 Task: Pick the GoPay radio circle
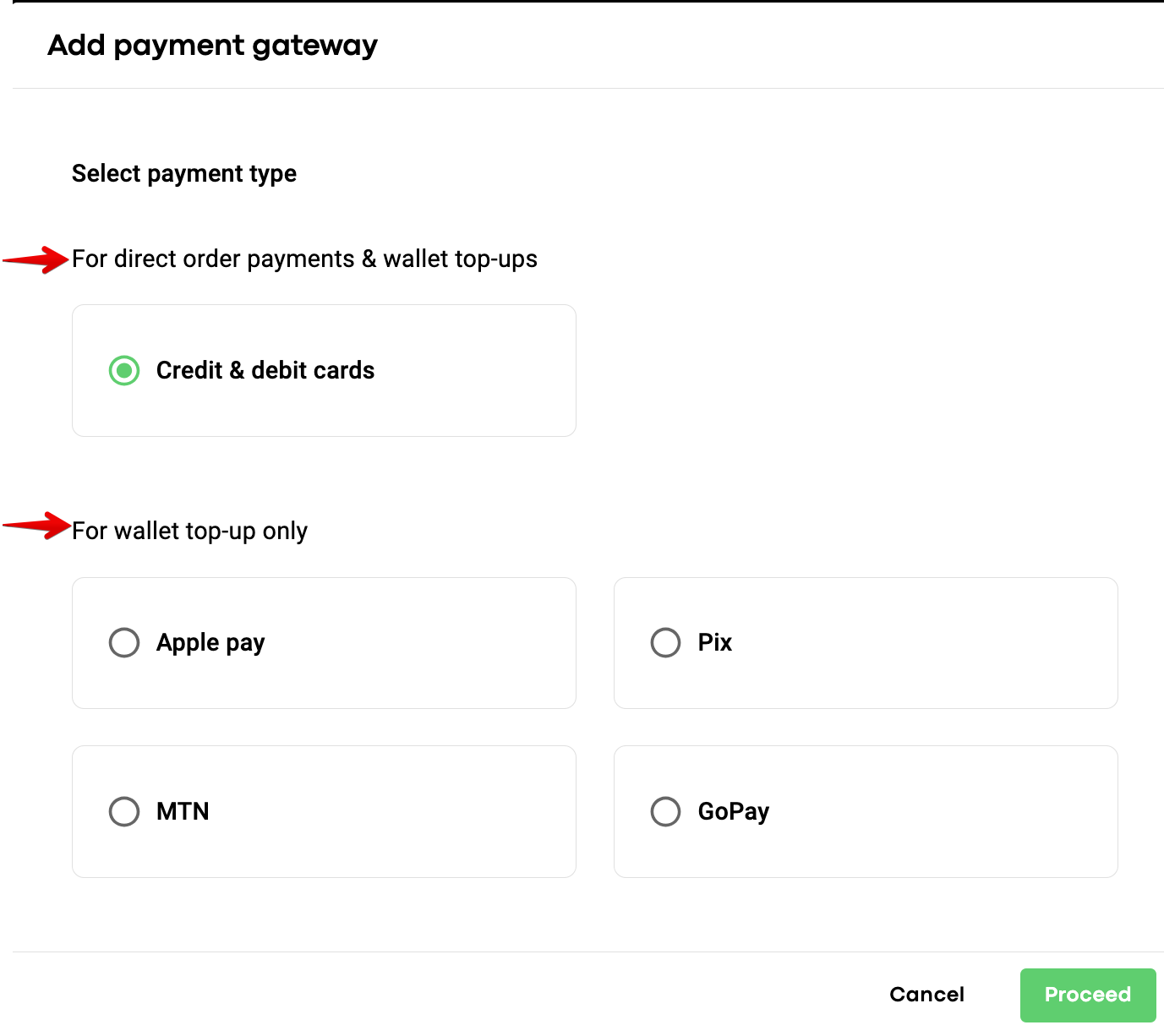pos(665,811)
